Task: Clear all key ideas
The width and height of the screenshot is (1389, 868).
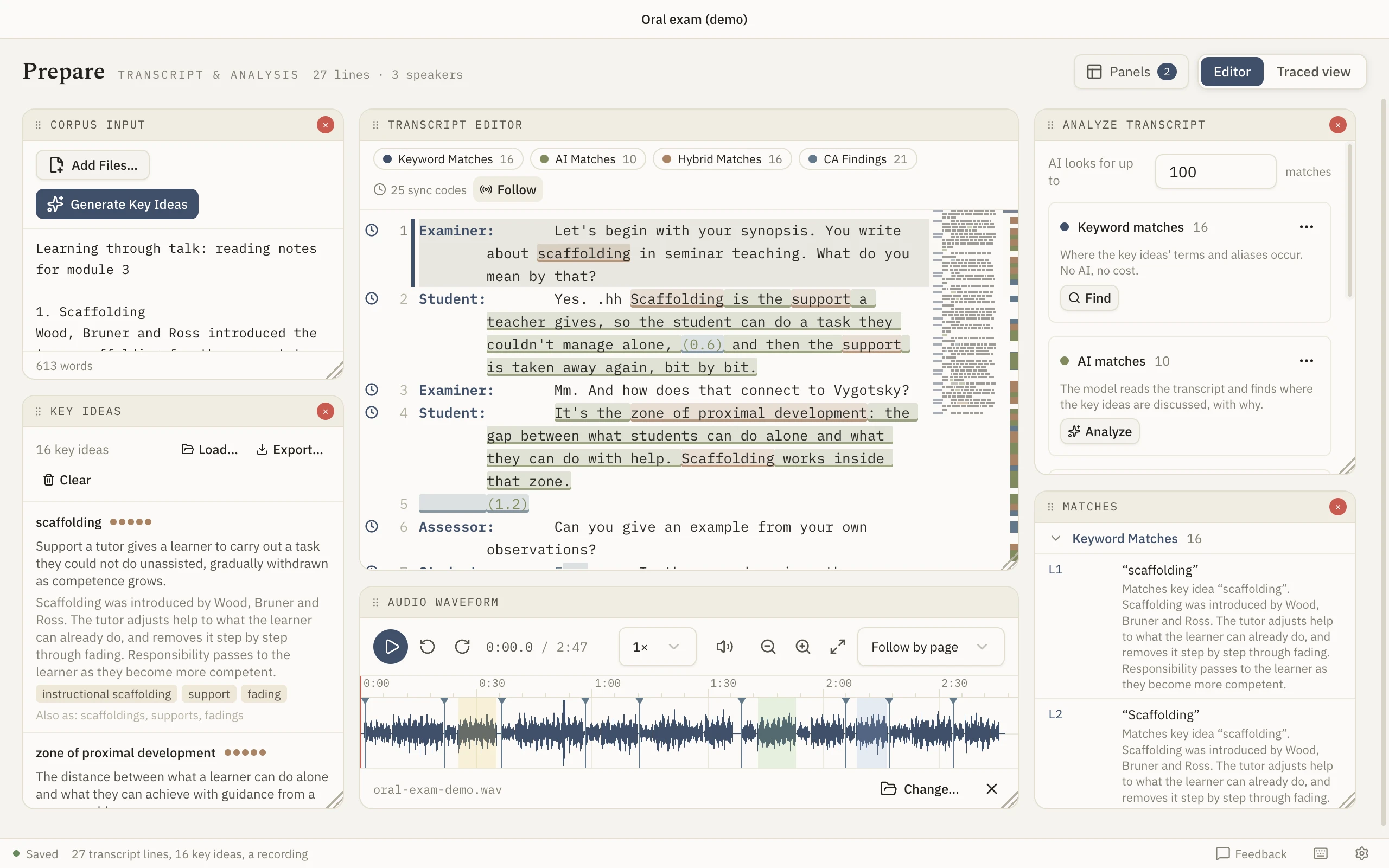Action: click(67, 480)
